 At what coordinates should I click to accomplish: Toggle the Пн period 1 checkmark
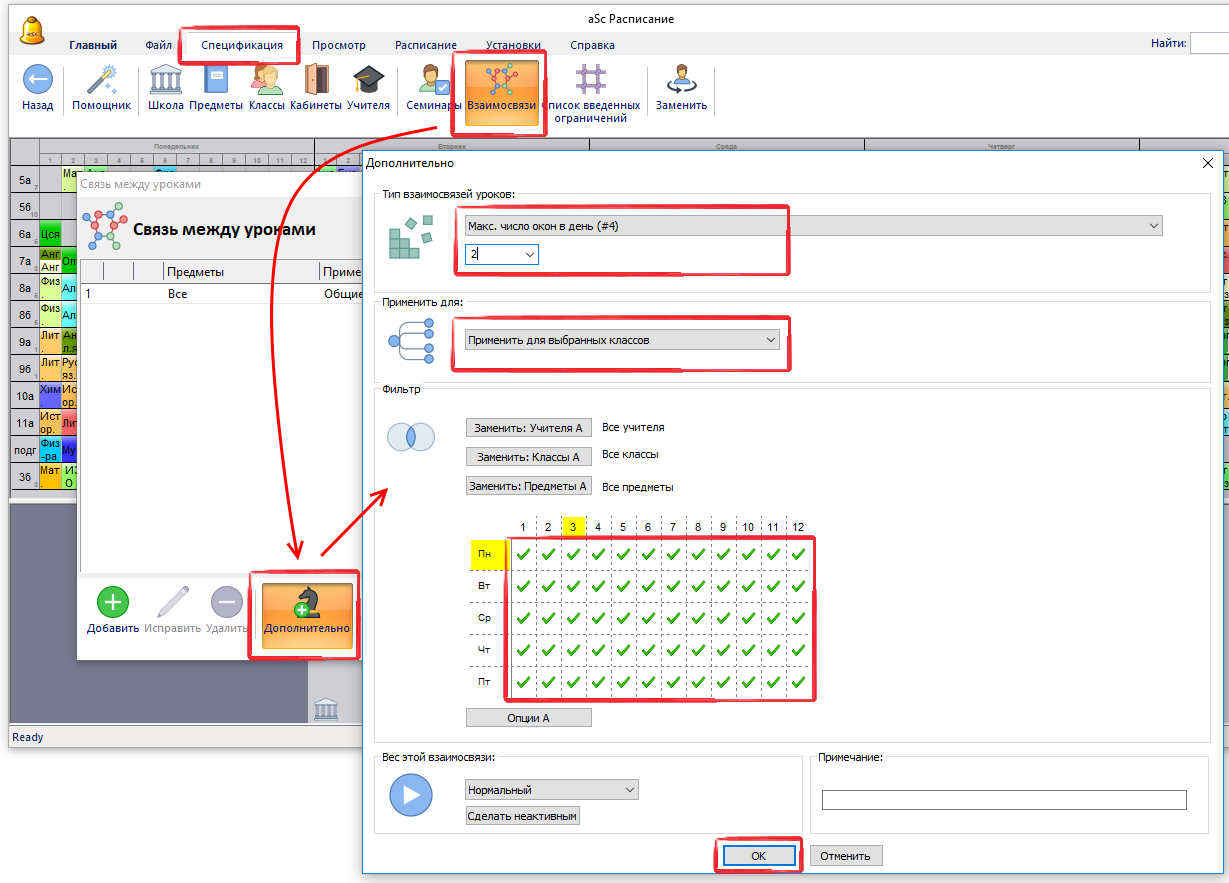[522, 553]
